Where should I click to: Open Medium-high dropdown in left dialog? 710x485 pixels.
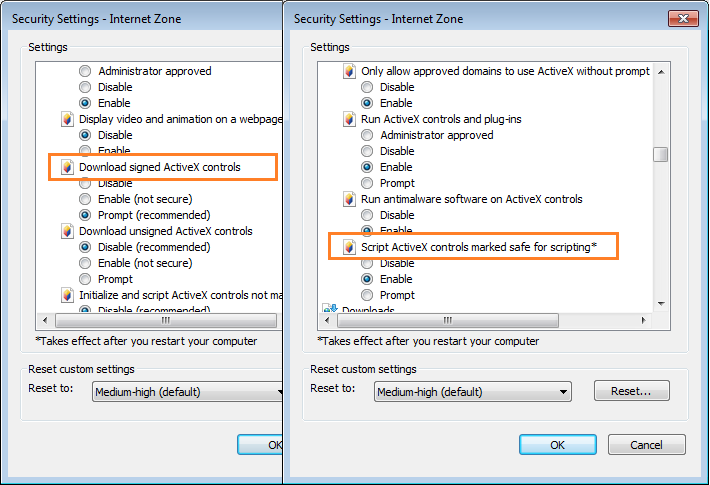coord(186,392)
